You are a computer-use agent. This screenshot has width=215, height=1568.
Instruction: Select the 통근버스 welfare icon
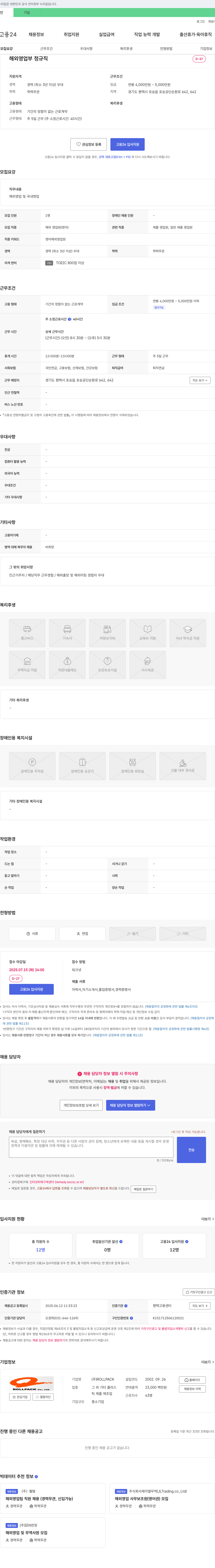(27, 633)
